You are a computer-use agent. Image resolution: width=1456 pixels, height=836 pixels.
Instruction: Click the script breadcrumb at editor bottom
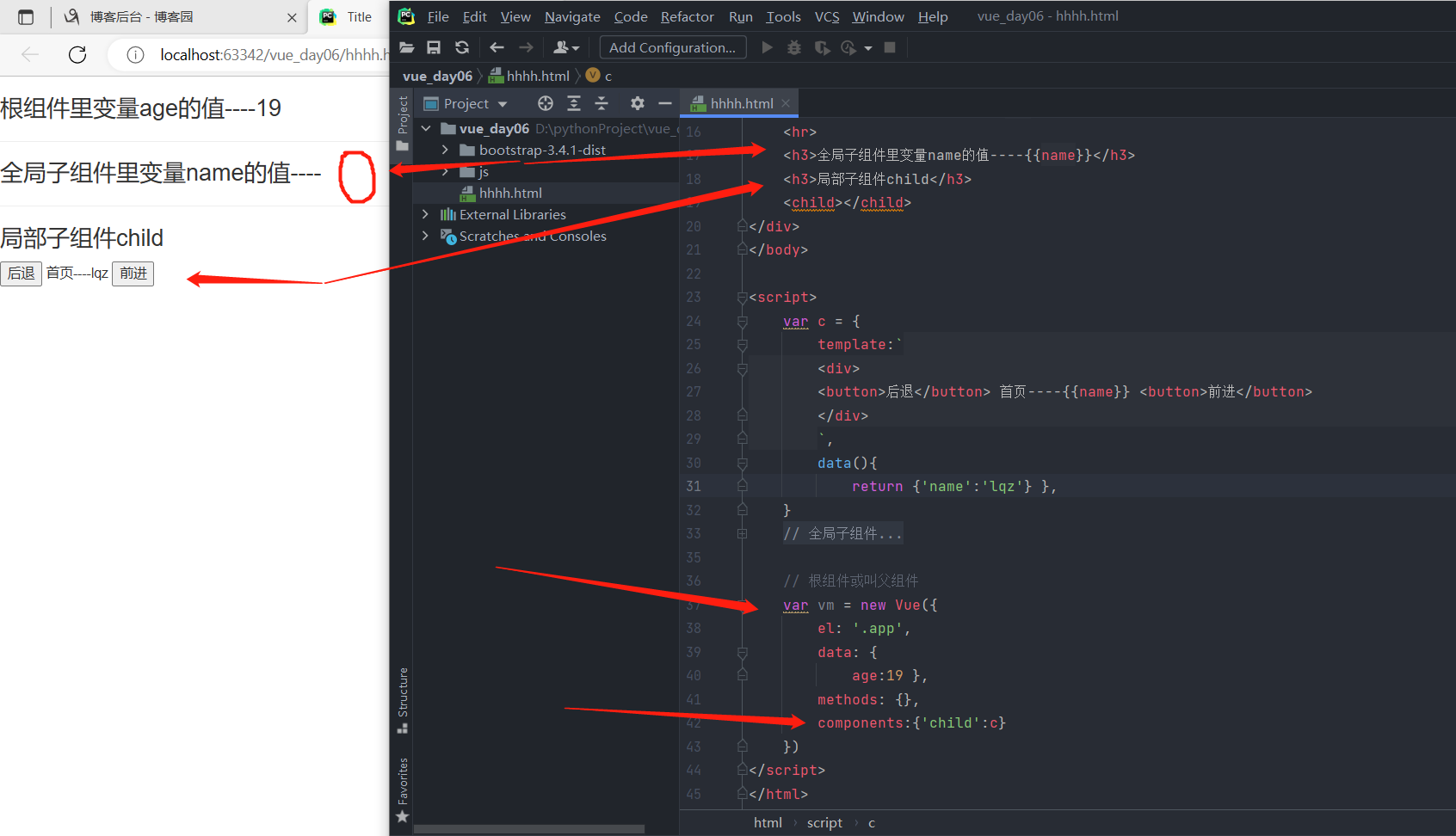pos(824,823)
